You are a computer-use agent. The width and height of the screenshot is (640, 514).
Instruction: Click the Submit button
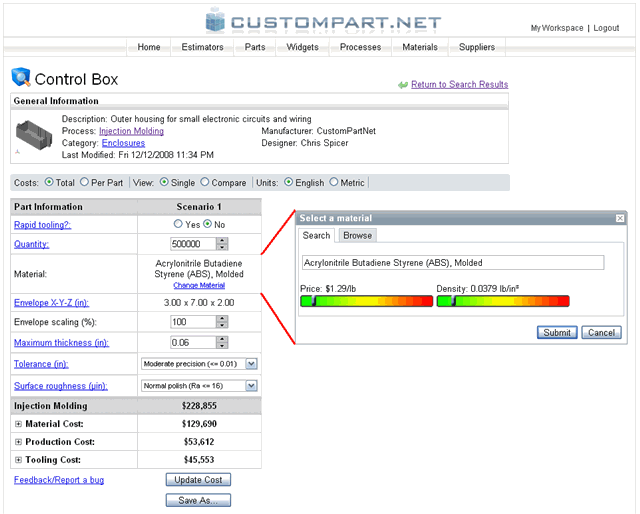click(557, 332)
